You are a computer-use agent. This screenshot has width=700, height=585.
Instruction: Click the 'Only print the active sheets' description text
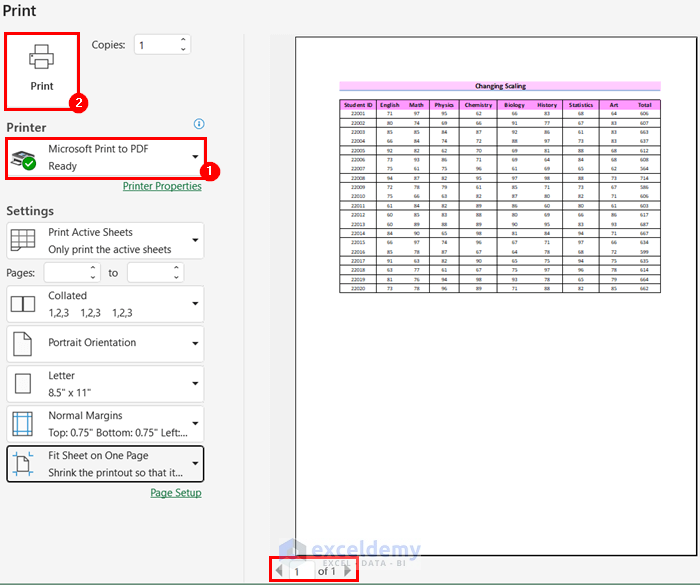tap(110, 249)
